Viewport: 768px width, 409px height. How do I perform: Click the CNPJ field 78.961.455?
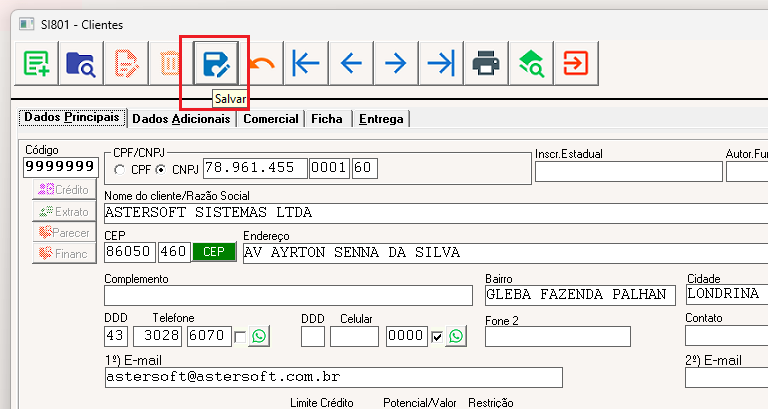[255, 168]
